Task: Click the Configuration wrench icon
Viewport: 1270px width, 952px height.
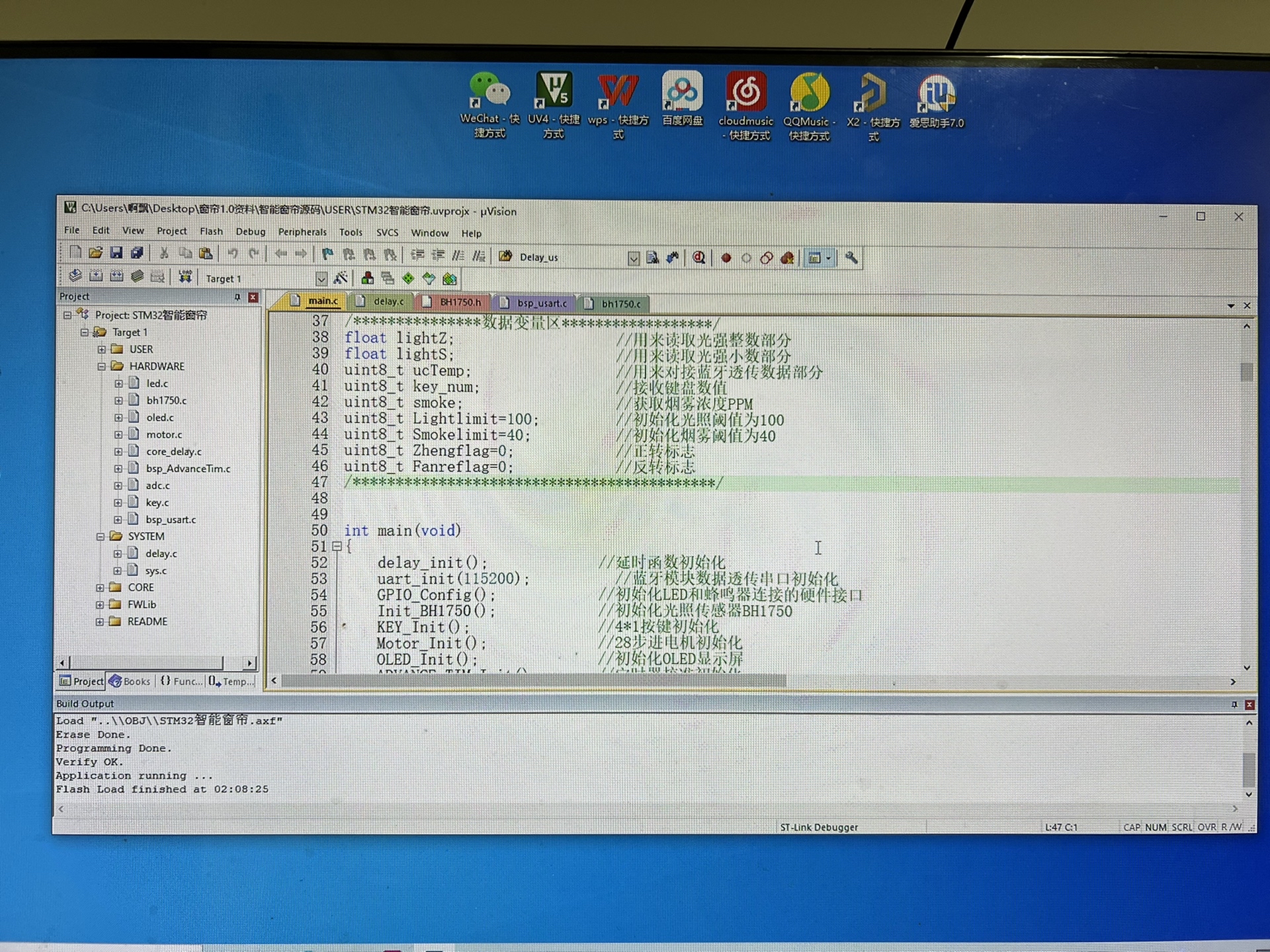Action: [x=851, y=258]
